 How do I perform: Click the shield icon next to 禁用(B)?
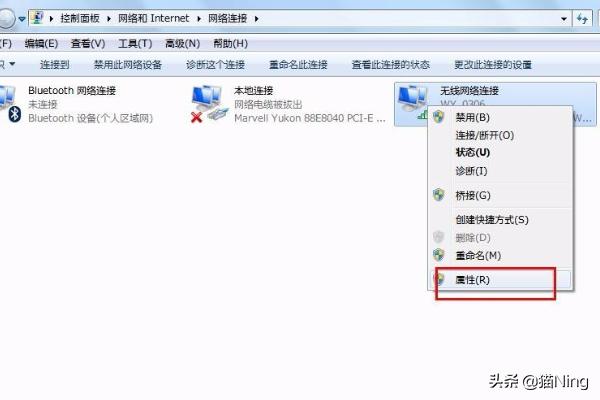[439, 117]
